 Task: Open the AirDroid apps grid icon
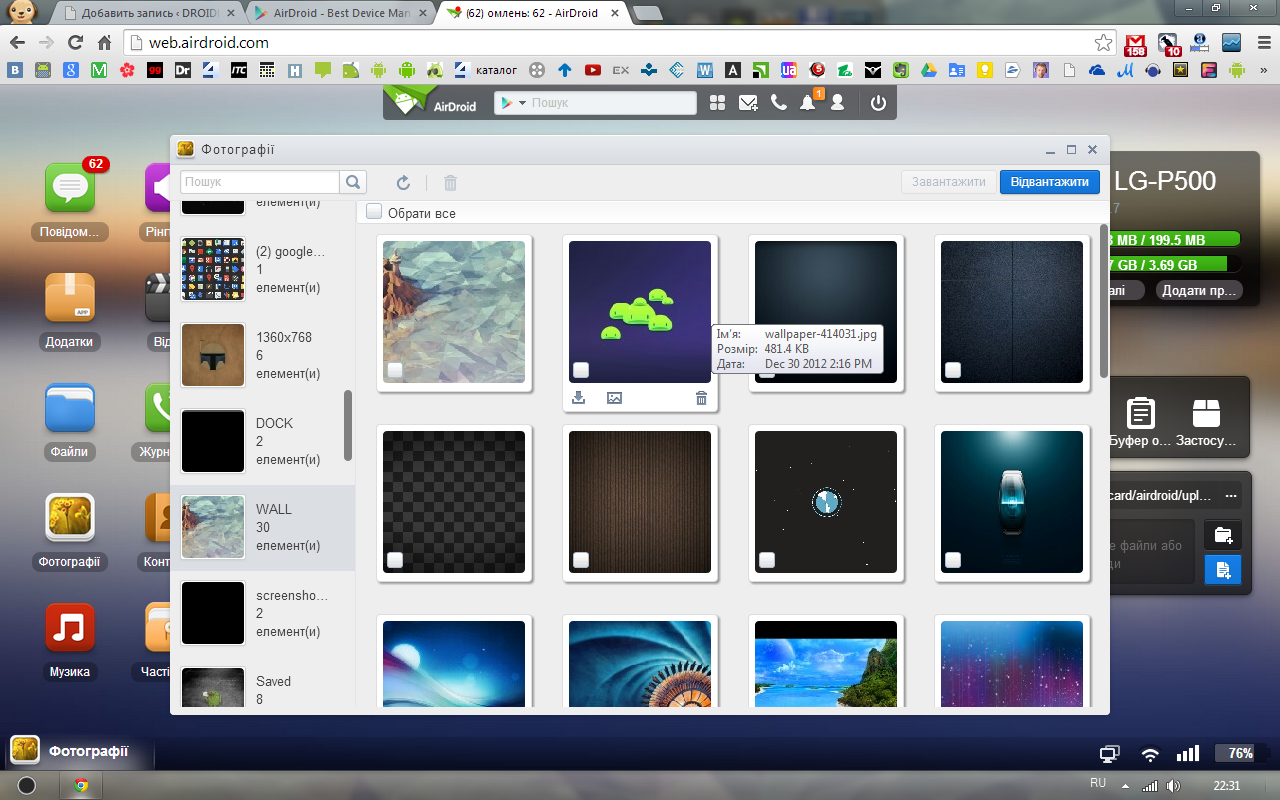coord(717,103)
